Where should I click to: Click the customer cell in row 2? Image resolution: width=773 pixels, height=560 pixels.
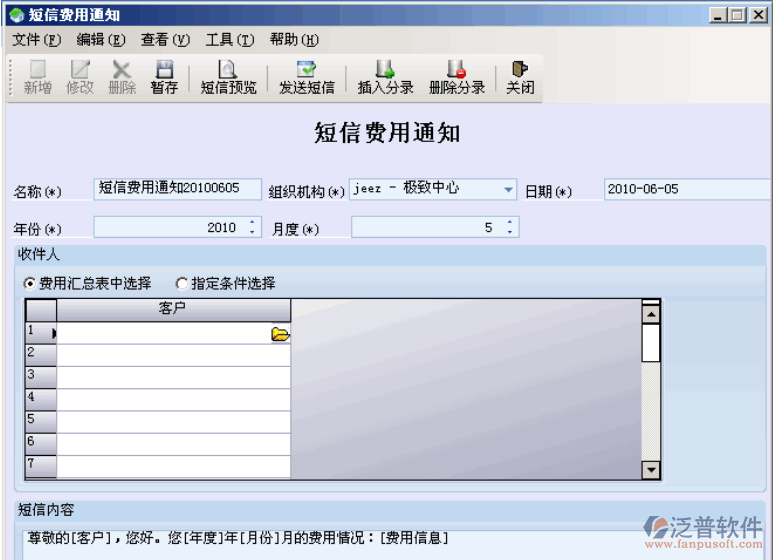coord(173,355)
